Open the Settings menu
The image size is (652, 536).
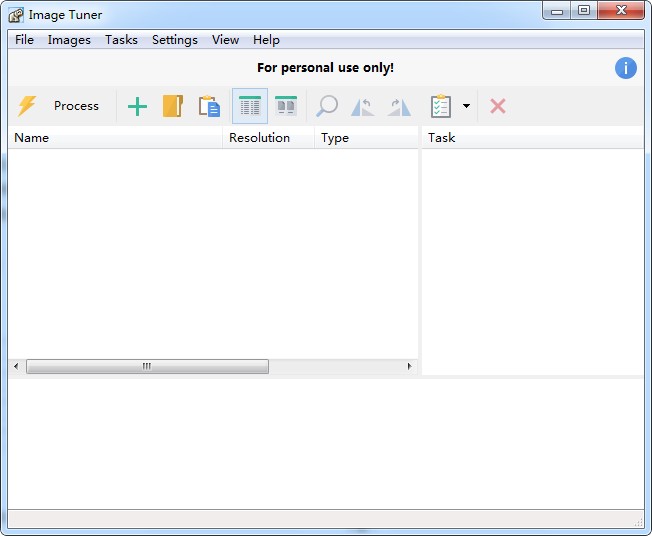175,40
